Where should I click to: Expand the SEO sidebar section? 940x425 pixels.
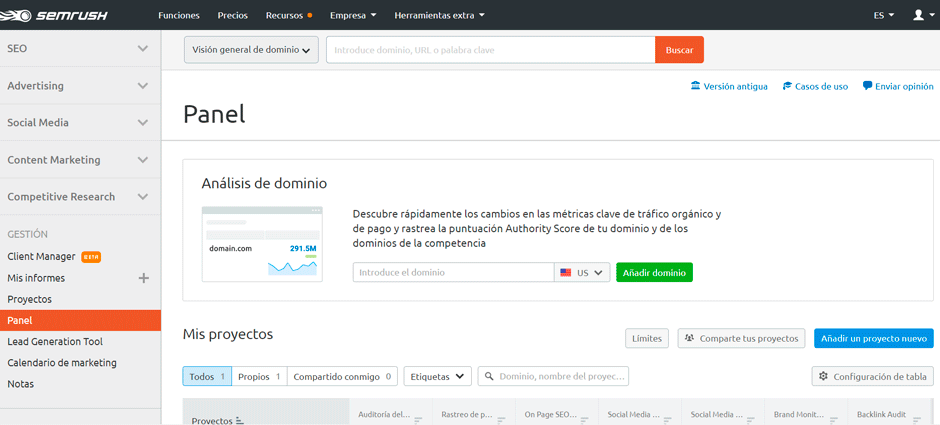(x=80, y=49)
